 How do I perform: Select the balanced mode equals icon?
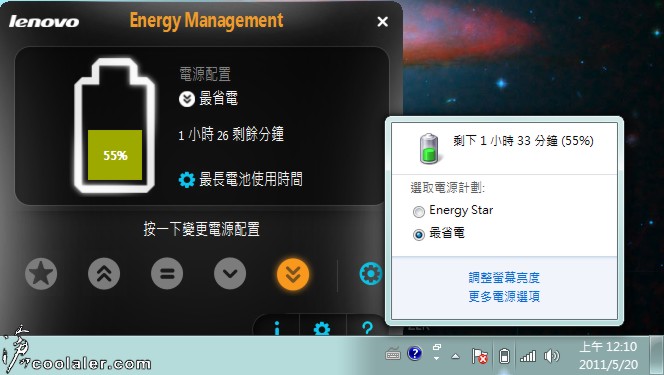[167, 274]
